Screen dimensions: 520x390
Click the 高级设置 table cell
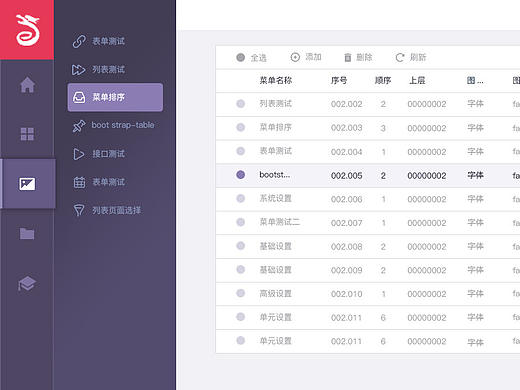(x=276, y=294)
